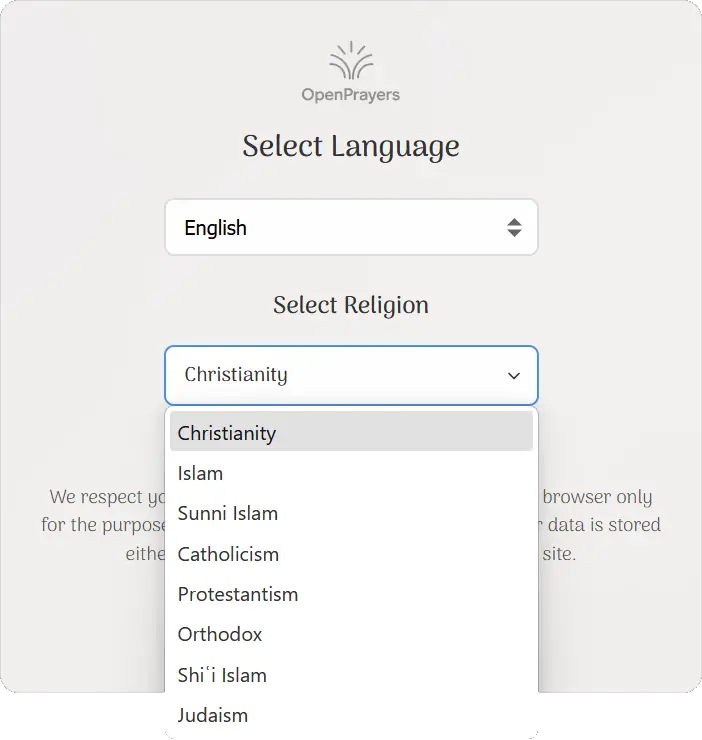Pick Sunni Islam in the religion options
702x740 pixels.
point(228,513)
